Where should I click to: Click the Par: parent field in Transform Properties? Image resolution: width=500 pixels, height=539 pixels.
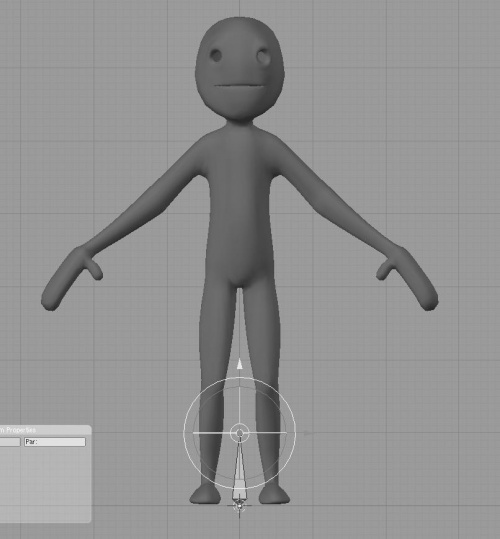pyautogui.click(x=55, y=442)
